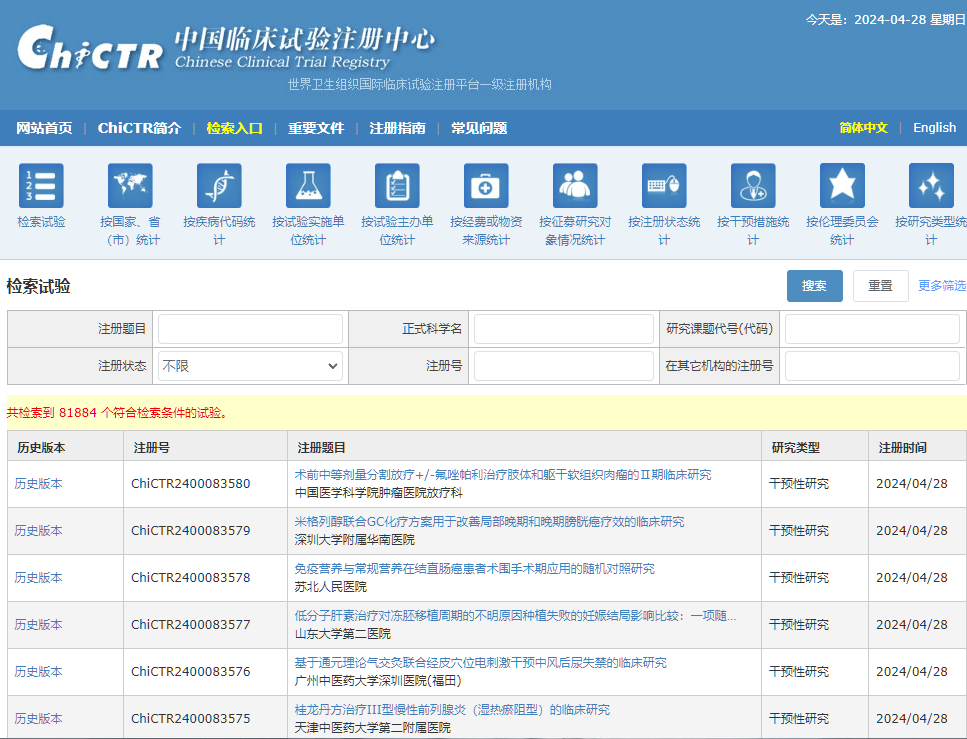Open the 注册状态 dropdown showing 不限

[250, 366]
